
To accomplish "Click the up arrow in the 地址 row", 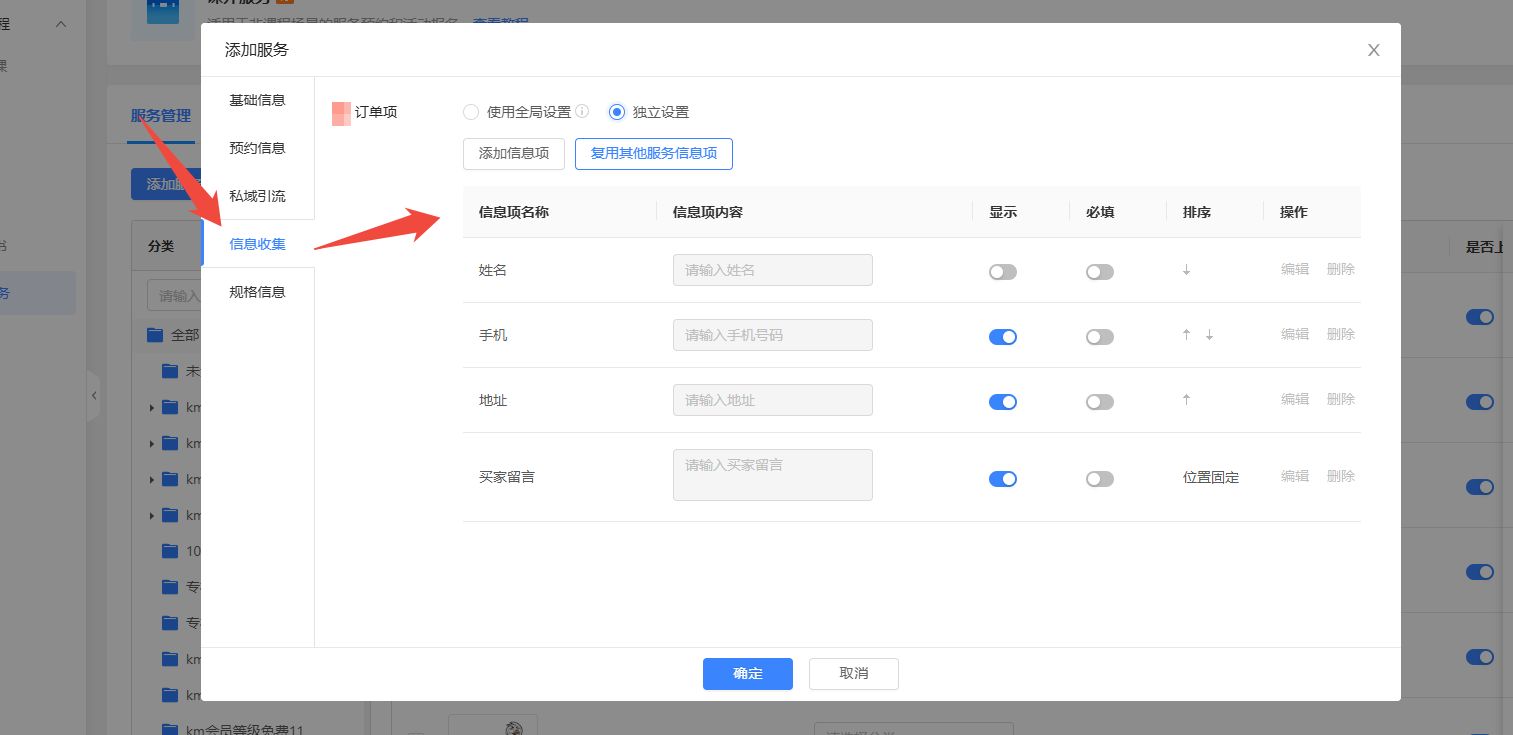I will (1186, 400).
